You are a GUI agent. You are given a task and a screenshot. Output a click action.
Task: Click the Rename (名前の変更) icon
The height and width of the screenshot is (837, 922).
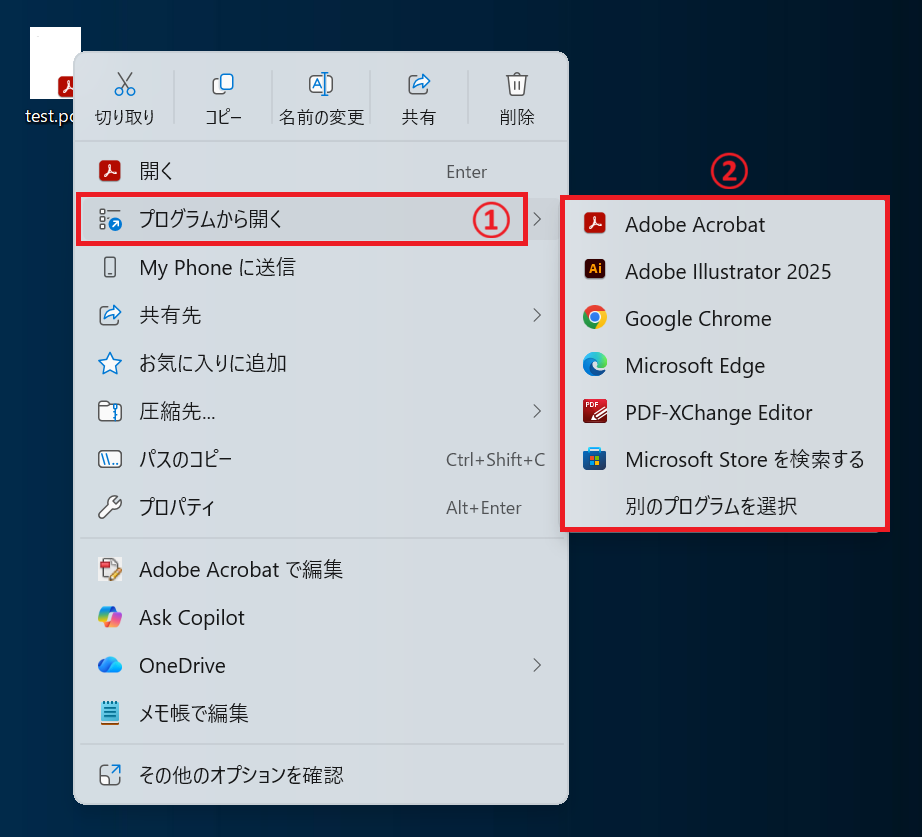(x=320, y=85)
